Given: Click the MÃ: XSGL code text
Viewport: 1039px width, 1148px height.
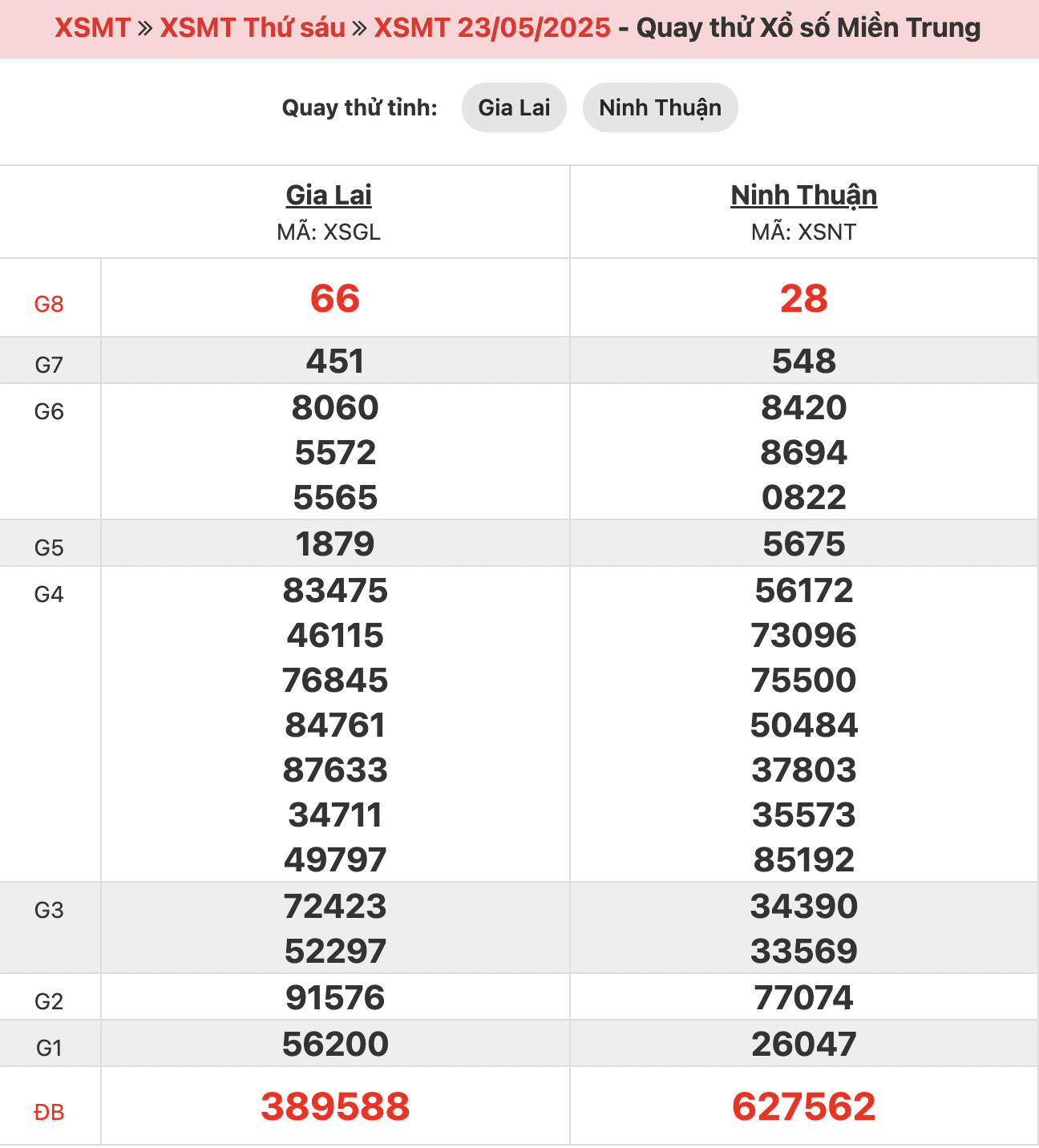Looking at the screenshot, I should tap(329, 232).
